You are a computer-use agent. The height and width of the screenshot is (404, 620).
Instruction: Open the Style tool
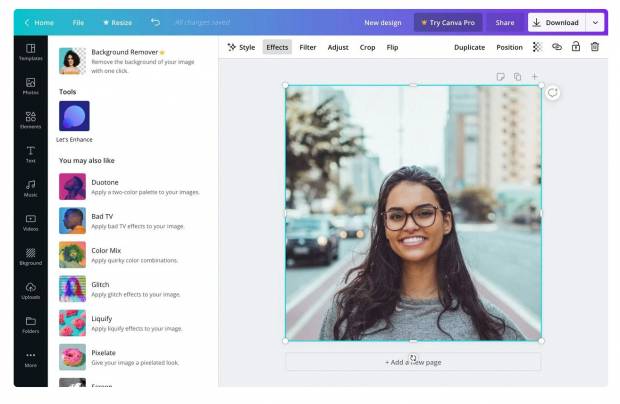pyautogui.click(x=241, y=47)
